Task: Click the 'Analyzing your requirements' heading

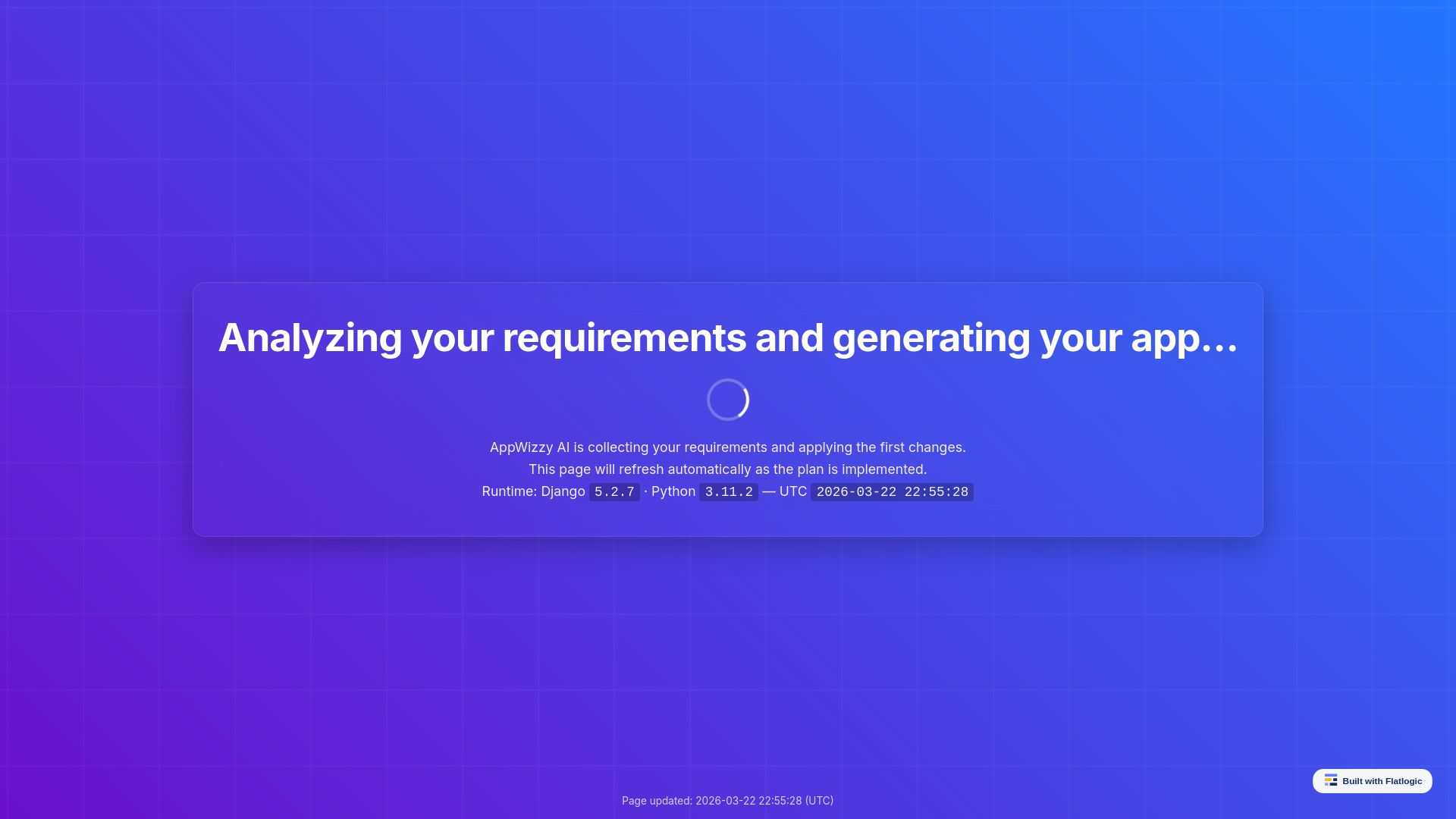Action: coord(728,337)
